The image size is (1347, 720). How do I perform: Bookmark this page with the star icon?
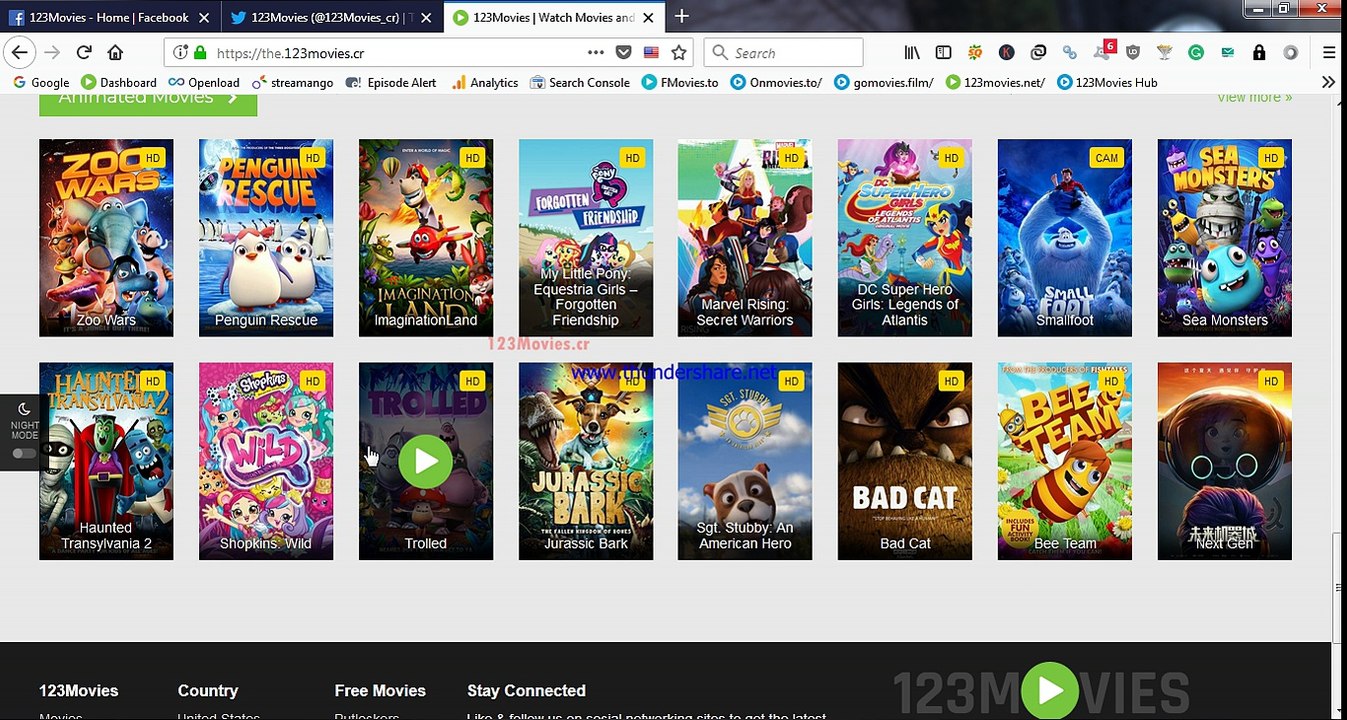[x=679, y=53]
